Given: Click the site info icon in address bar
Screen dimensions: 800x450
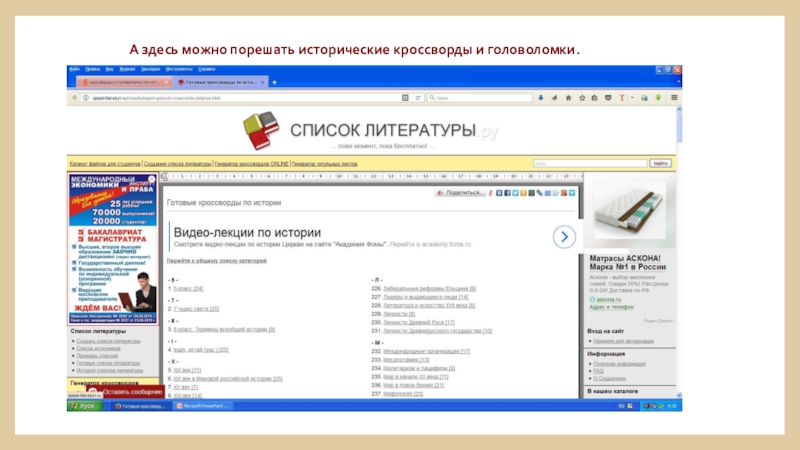Looking at the screenshot, I should (x=86, y=98).
